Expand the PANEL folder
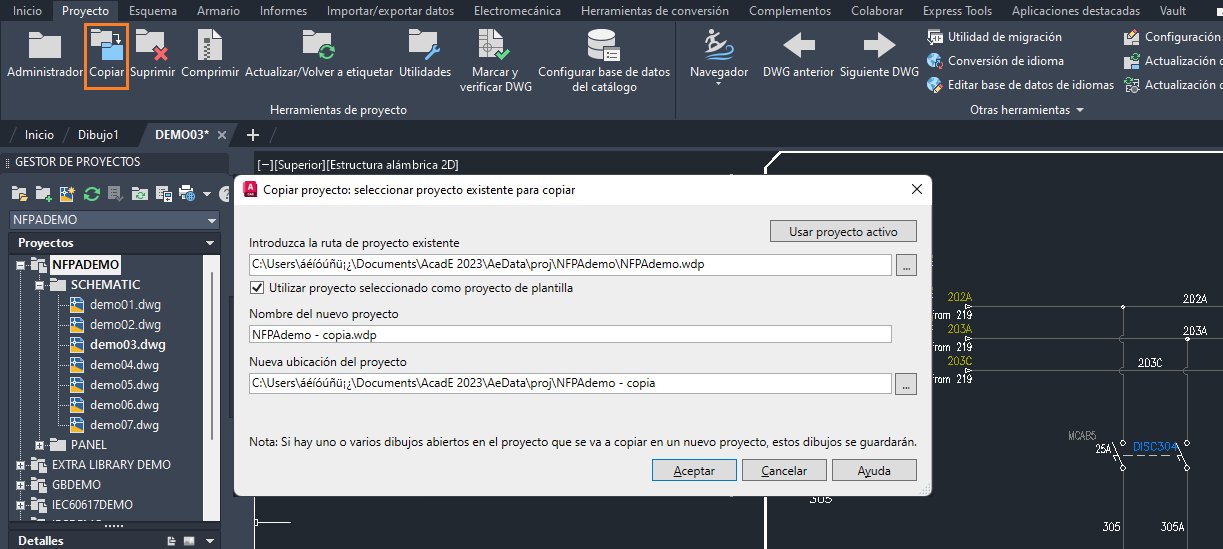This screenshot has height=549, width=1223. click(x=40, y=445)
